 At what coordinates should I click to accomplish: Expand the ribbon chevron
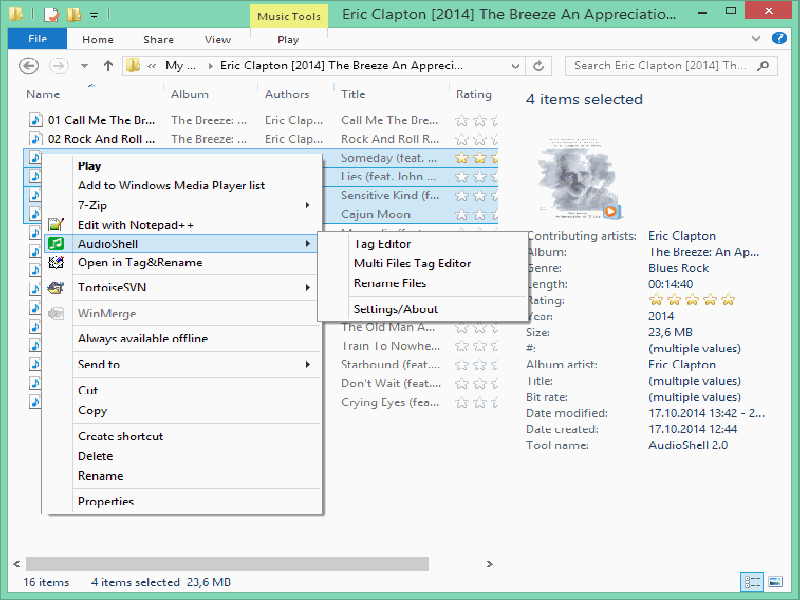(756, 38)
